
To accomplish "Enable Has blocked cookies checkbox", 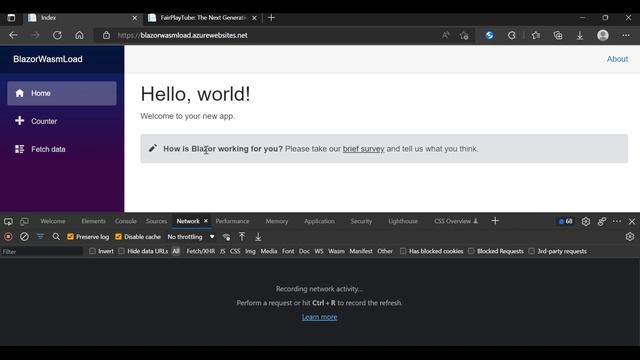I will (403, 251).
